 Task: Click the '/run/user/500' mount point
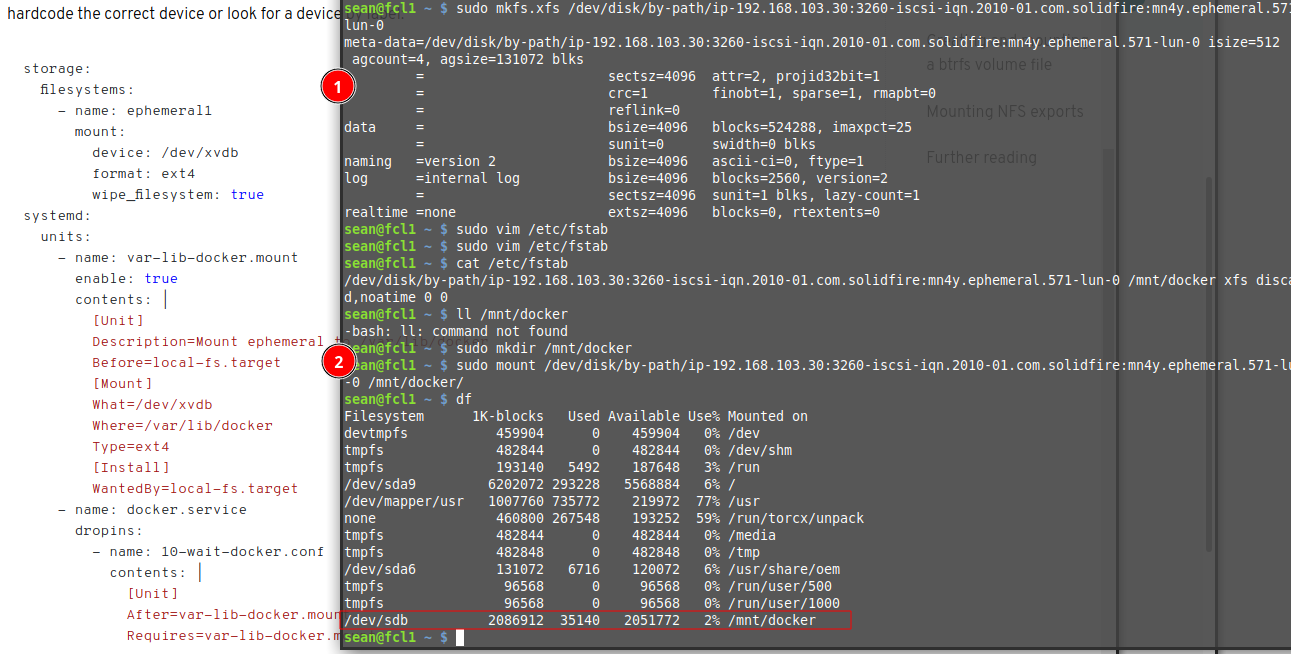[780, 586]
